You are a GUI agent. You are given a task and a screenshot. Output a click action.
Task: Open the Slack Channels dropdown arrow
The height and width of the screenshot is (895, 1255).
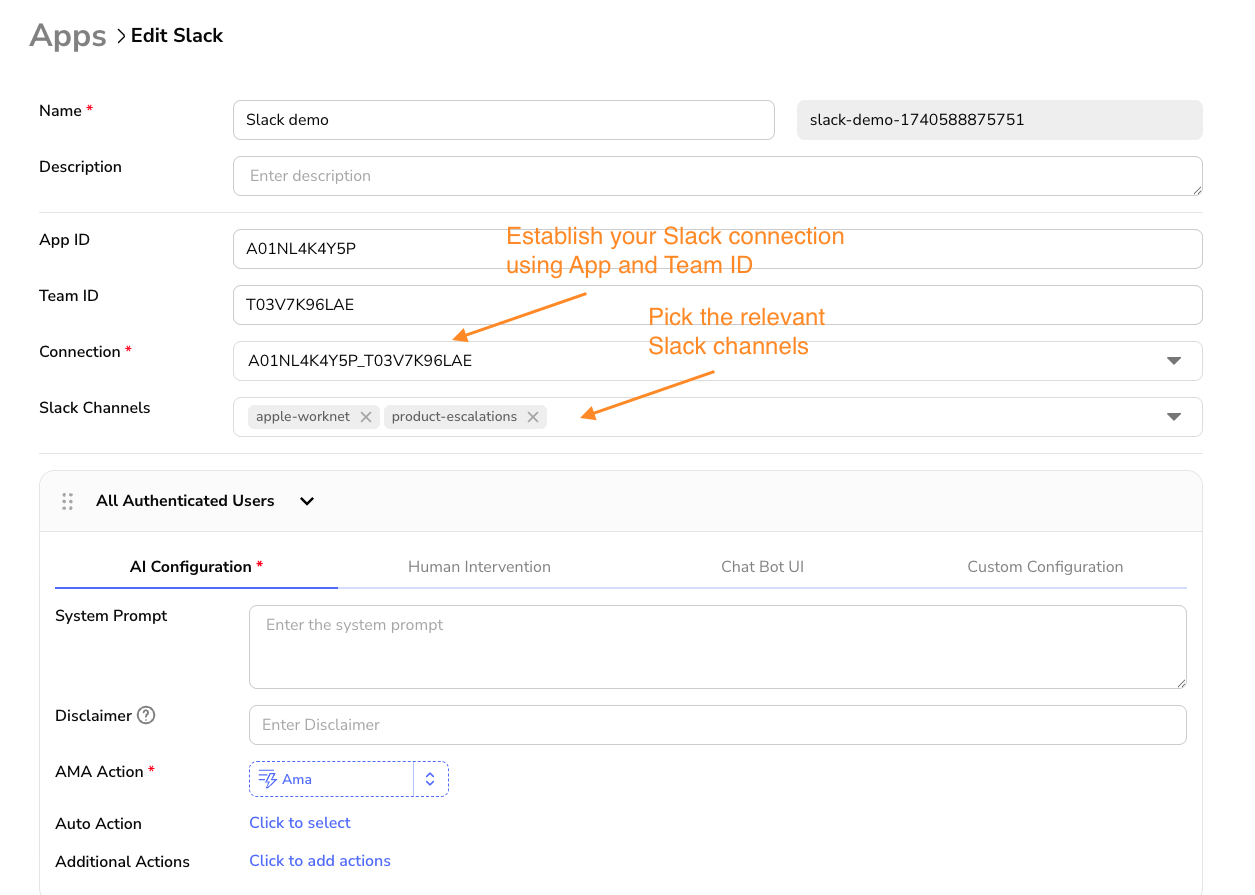point(1174,417)
